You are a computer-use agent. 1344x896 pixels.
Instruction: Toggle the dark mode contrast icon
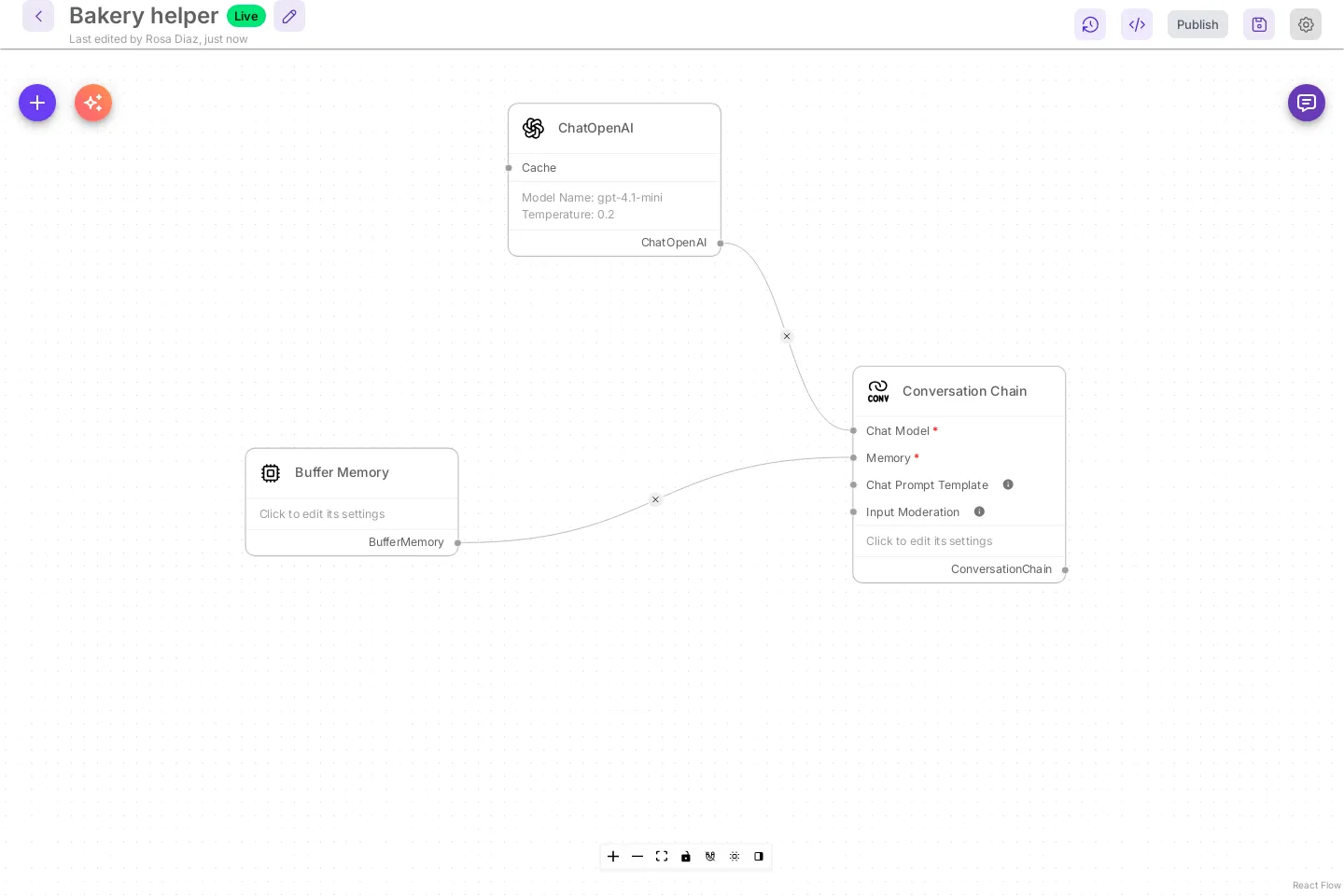click(x=759, y=856)
